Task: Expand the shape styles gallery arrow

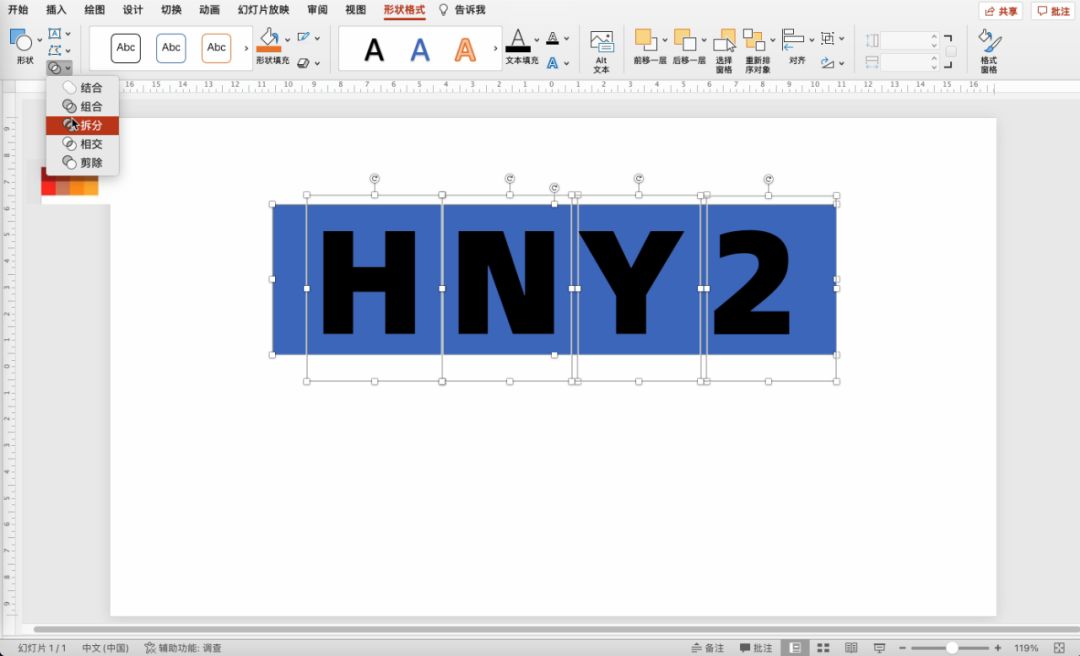Action: (247, 48)
